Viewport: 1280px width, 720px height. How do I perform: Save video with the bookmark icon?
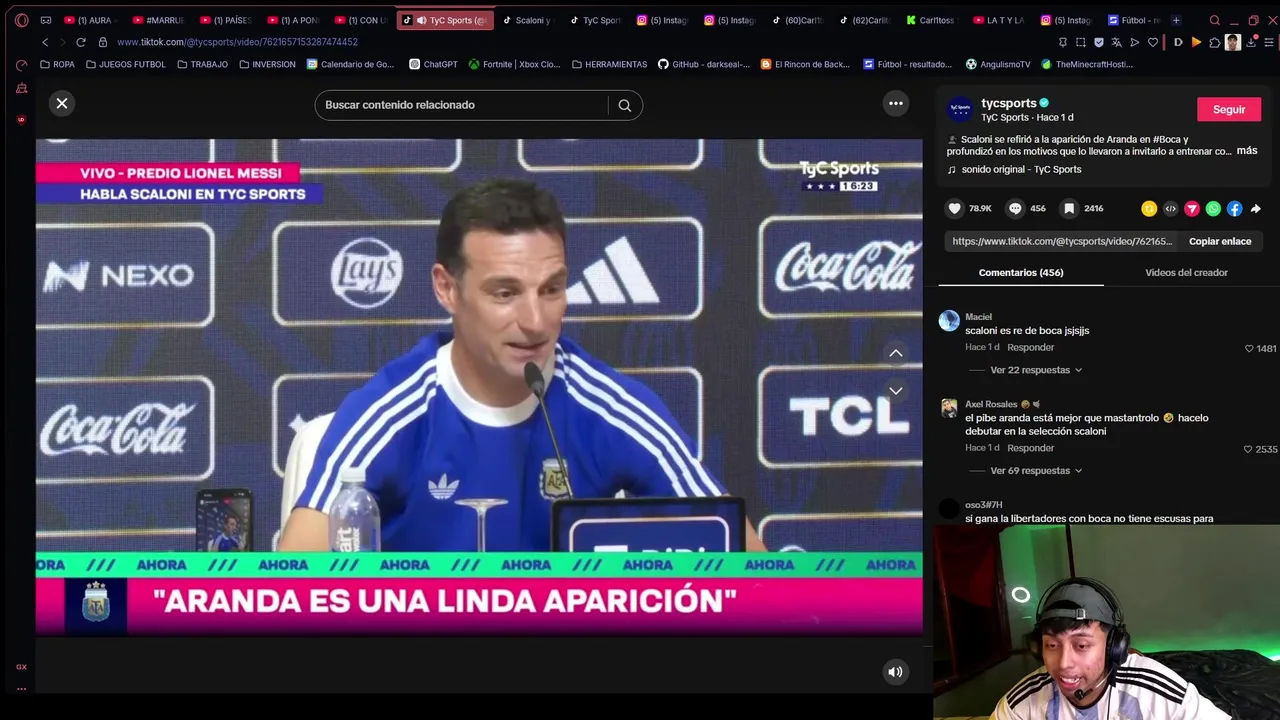(1069, 208)
